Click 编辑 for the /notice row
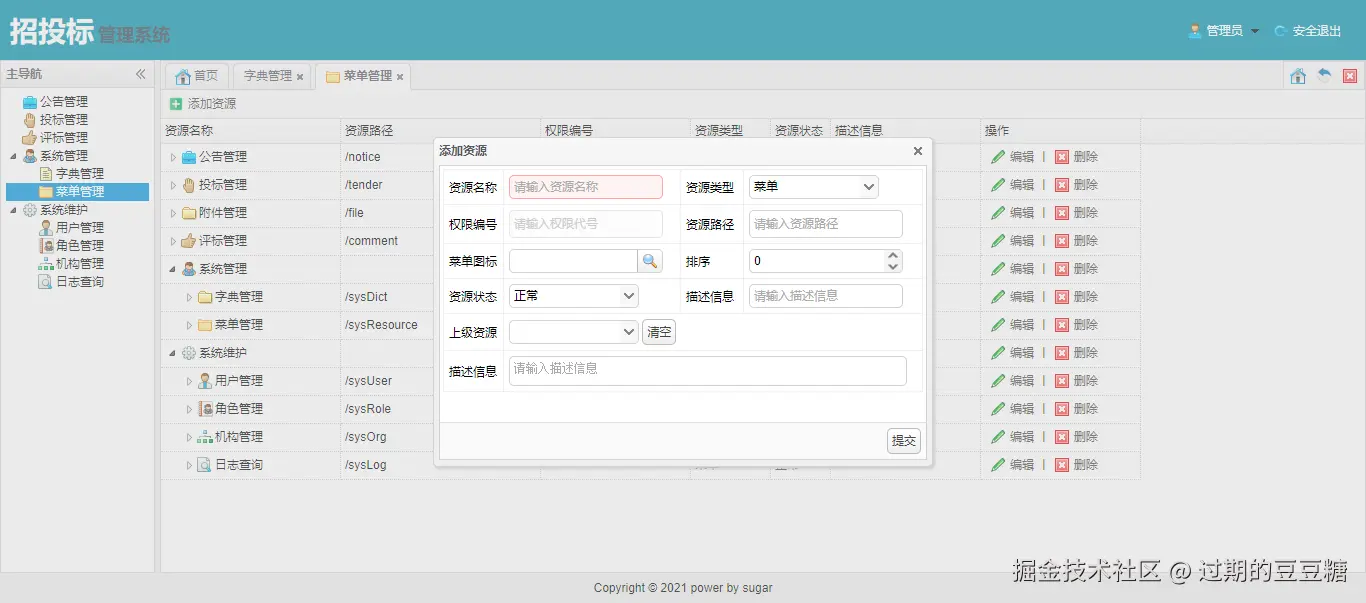Screen dimensions: 1366x603 (x=1013, y=157)
